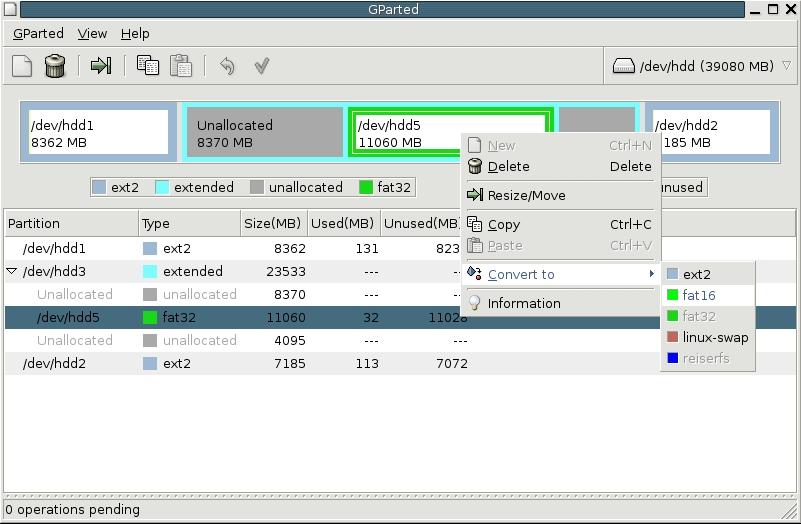
Task: Select the Unallocated 8370 row in the list
Action: point(232,294)
